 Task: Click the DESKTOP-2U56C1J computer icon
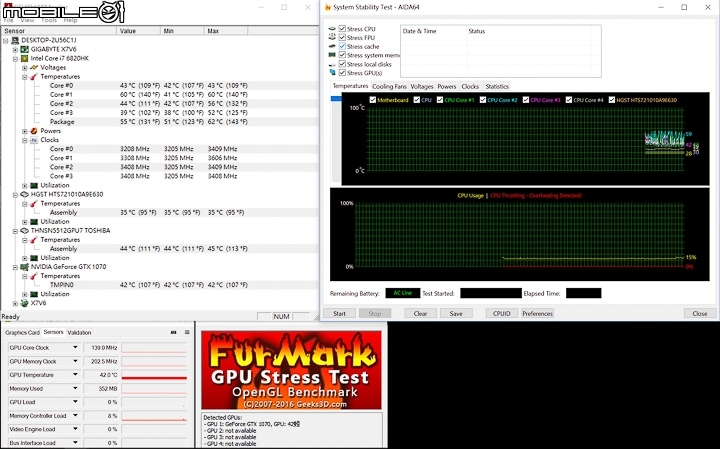click(x=15, y=40)
